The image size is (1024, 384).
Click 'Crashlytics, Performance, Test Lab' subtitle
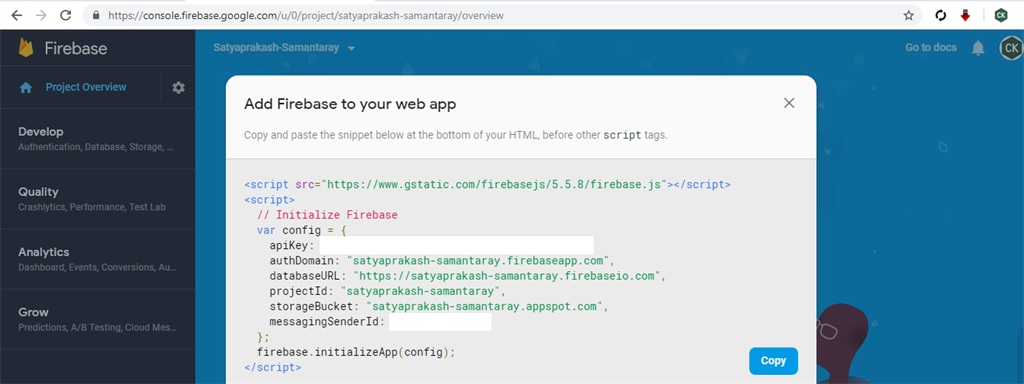click(92, 207)
